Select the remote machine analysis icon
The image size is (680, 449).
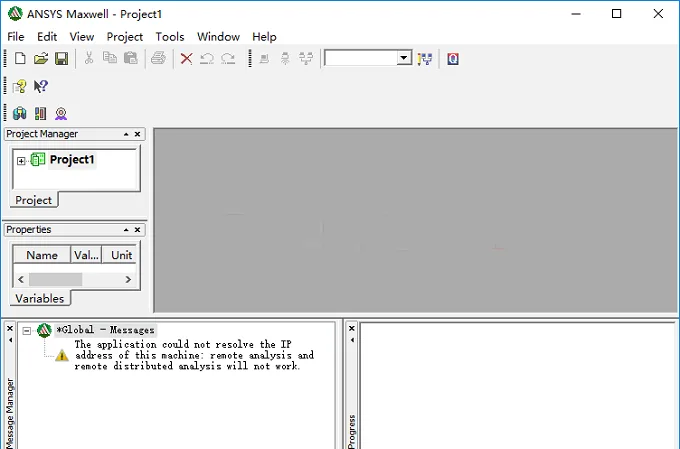coord(285,59)
